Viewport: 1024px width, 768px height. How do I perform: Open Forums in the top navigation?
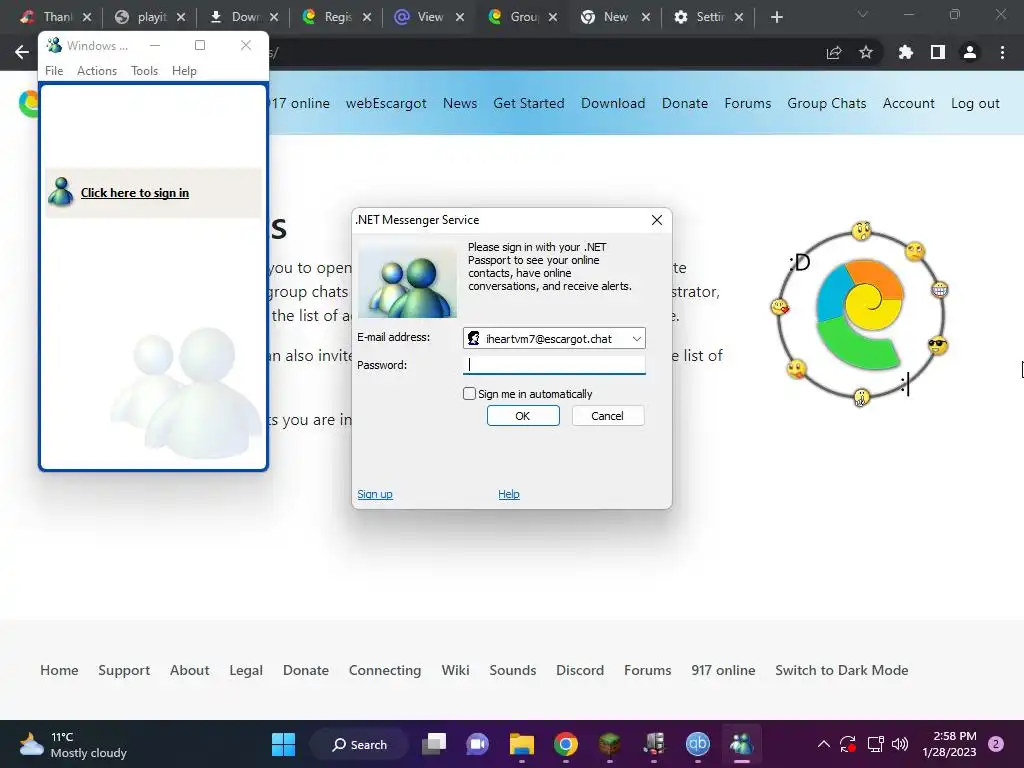point(748,103)
